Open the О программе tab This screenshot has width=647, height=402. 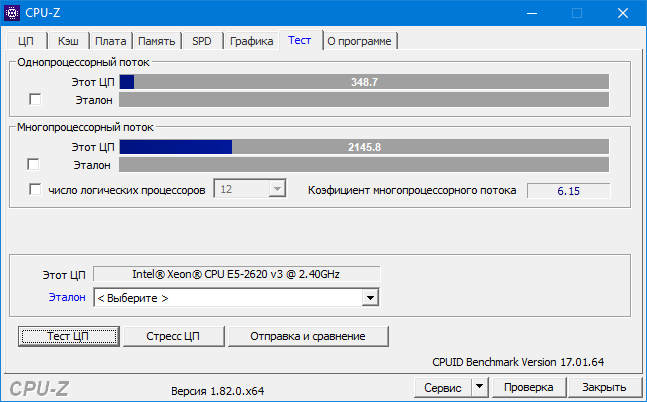360,41
